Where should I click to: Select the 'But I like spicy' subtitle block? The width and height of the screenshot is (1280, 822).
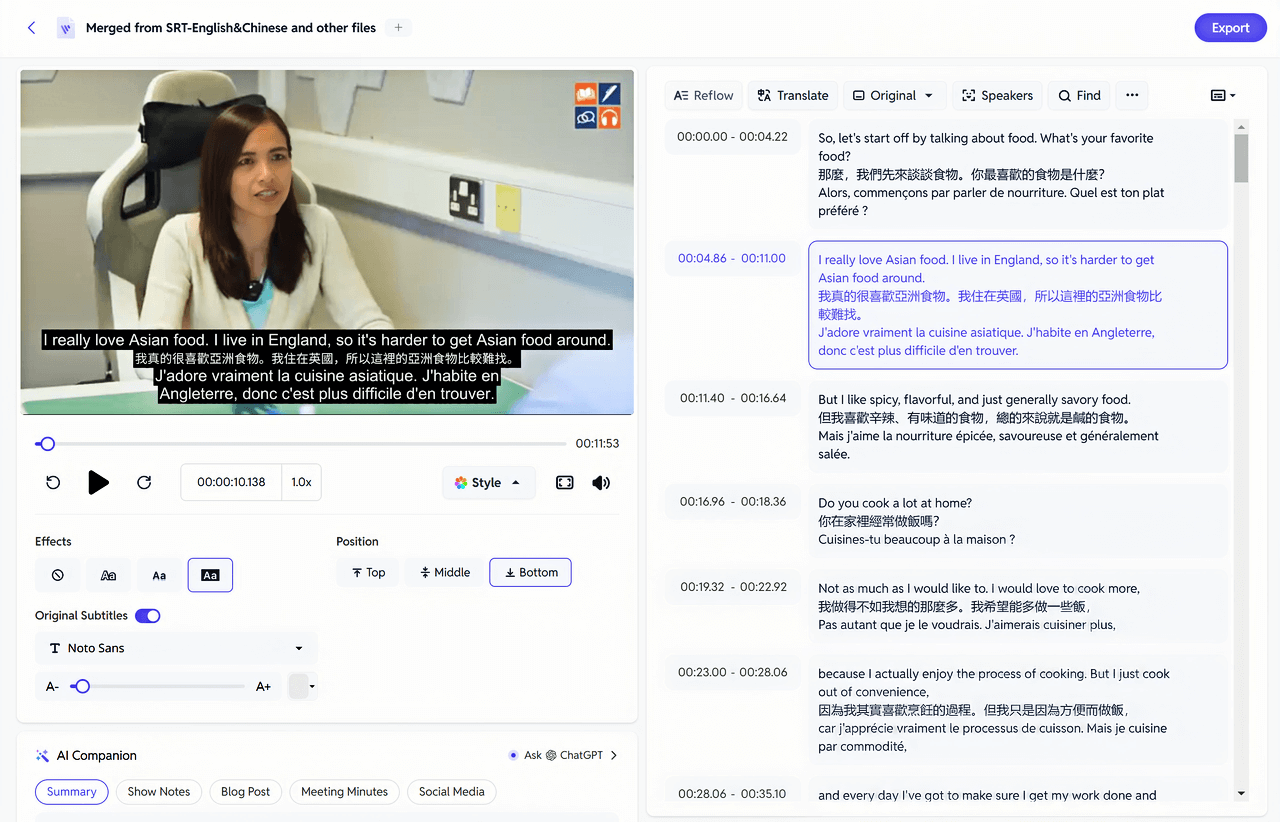click(1018, 427)
